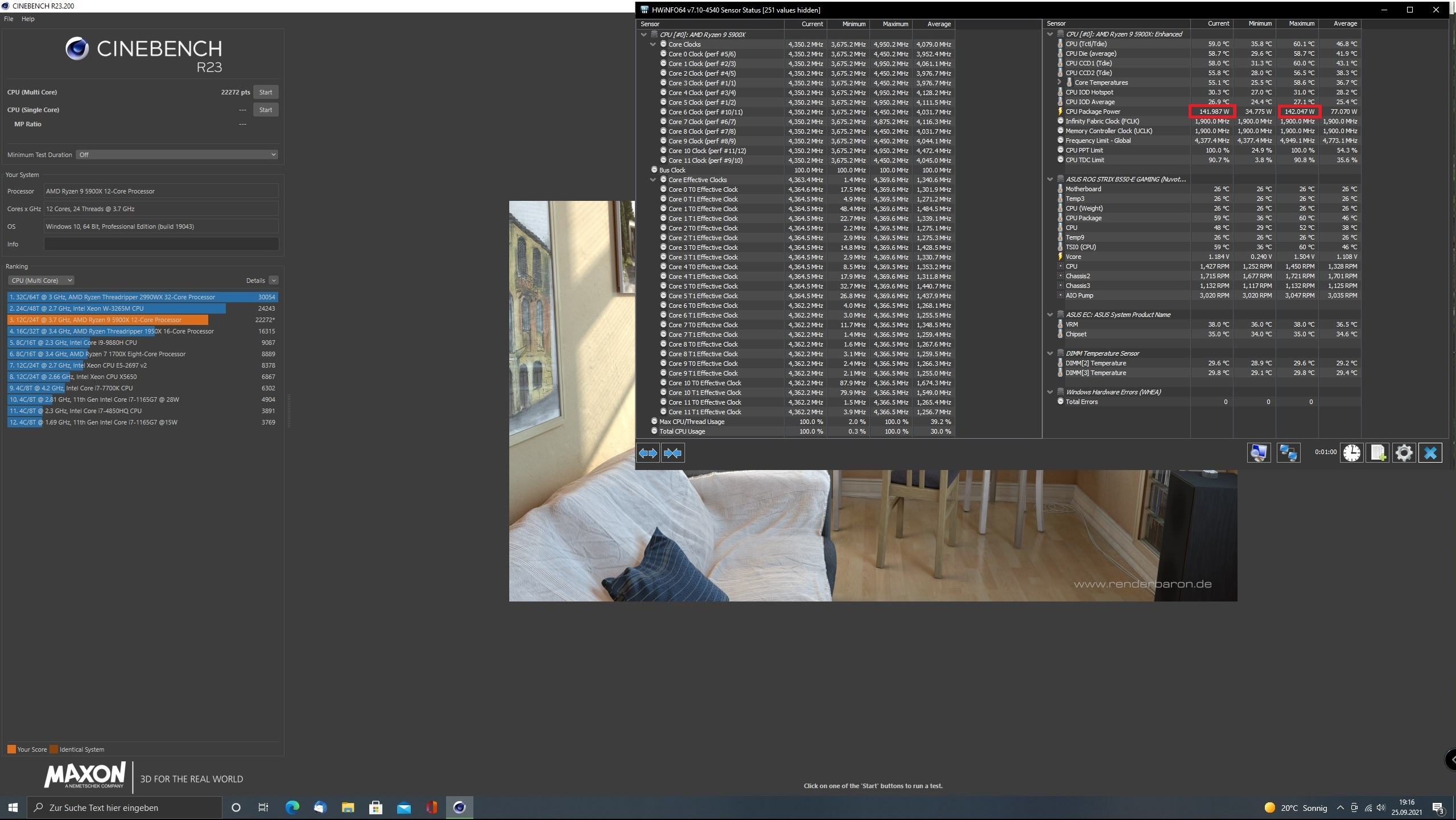Select Core i9-9880H ranking row
Image resolution: width=1456 pixels, height=820 pixels.
pyautogui.click(x=142, y=343)
